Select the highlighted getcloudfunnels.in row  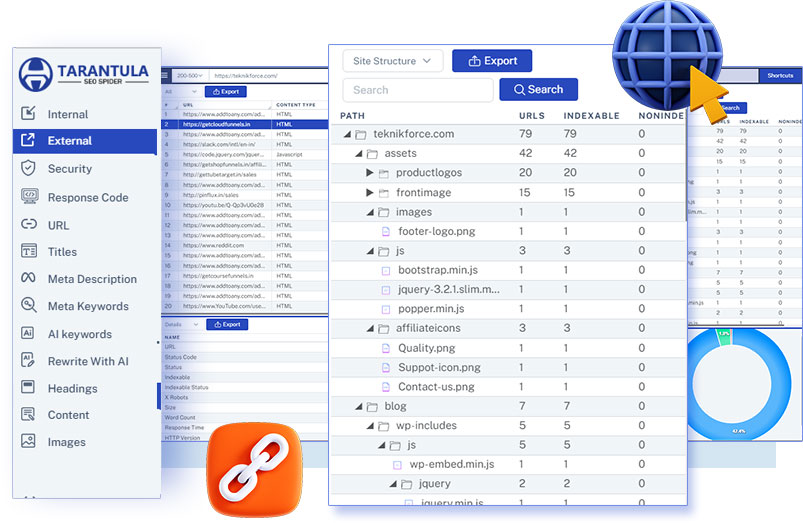pos(245,124)
